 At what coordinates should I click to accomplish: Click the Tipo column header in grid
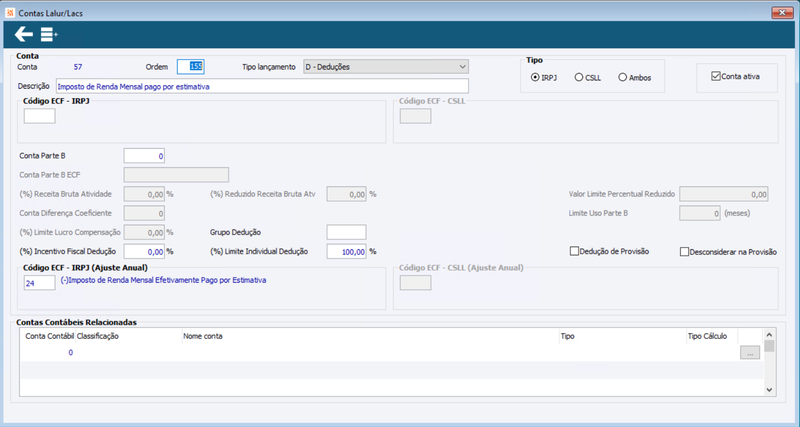pyautogui.click(x=567, y=336)
